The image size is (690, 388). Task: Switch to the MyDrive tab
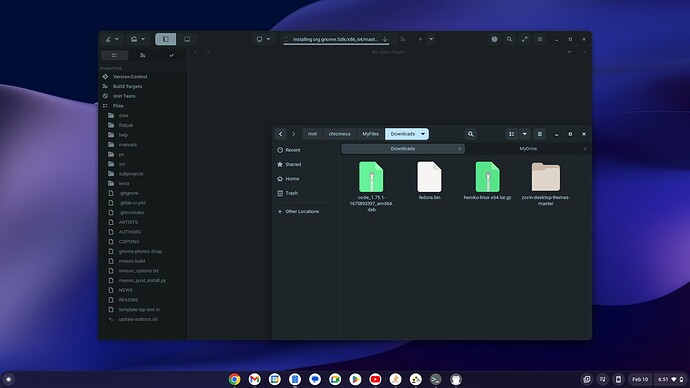click(528, 149)
